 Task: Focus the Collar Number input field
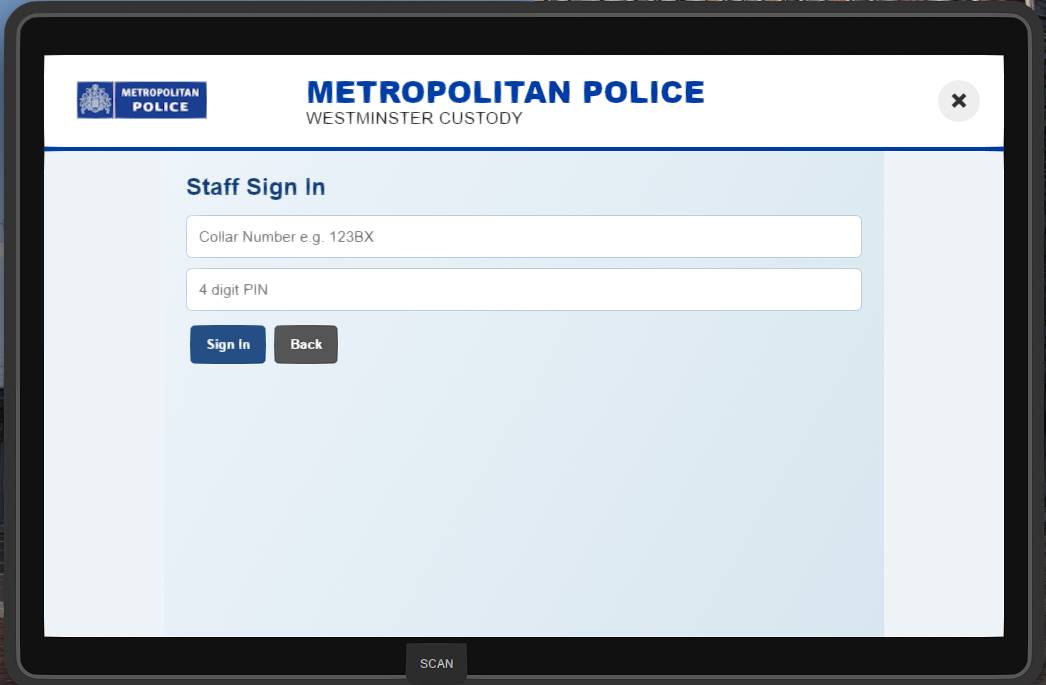coord(524,237)
